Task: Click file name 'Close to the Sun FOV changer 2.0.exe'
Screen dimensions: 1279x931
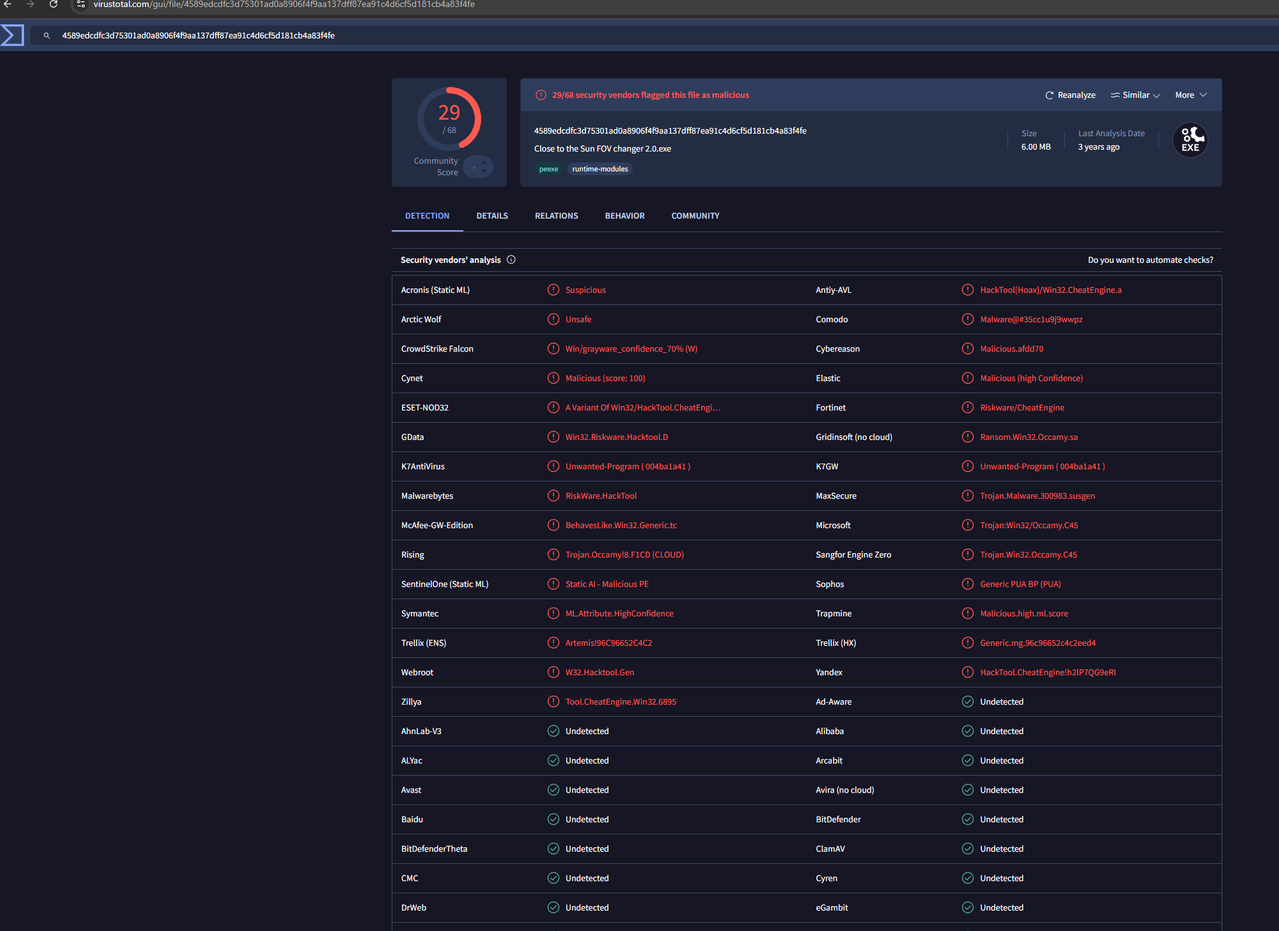Action: (603, 149)
